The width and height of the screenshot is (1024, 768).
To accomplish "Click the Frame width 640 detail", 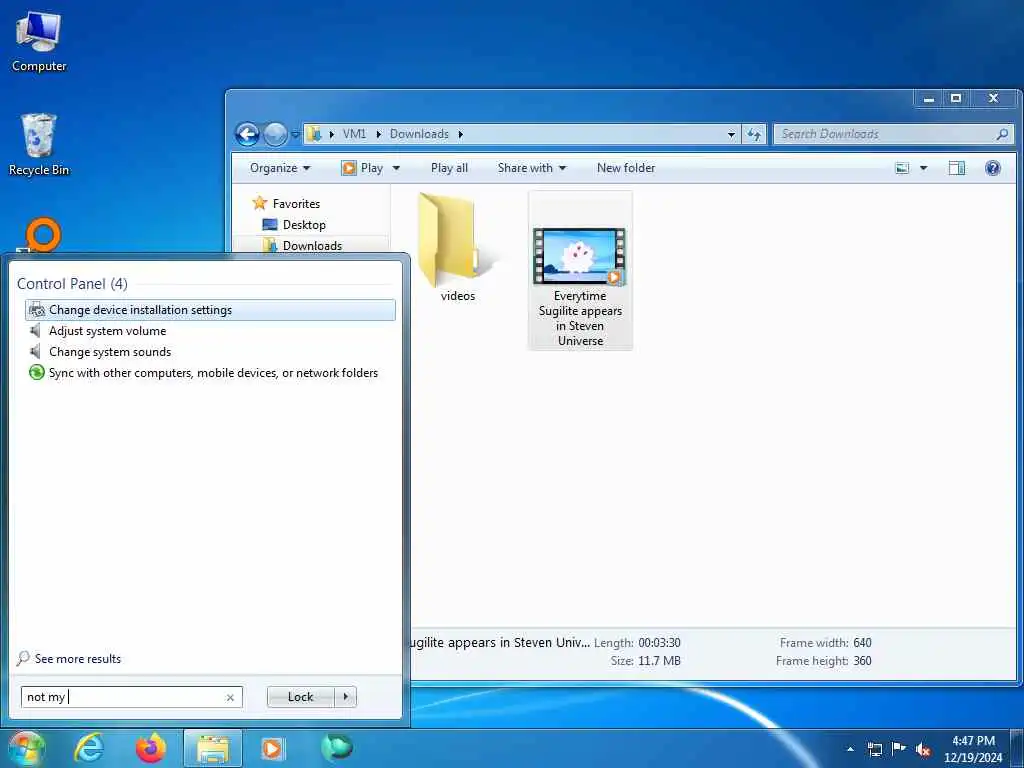I will tap(825, 643).
